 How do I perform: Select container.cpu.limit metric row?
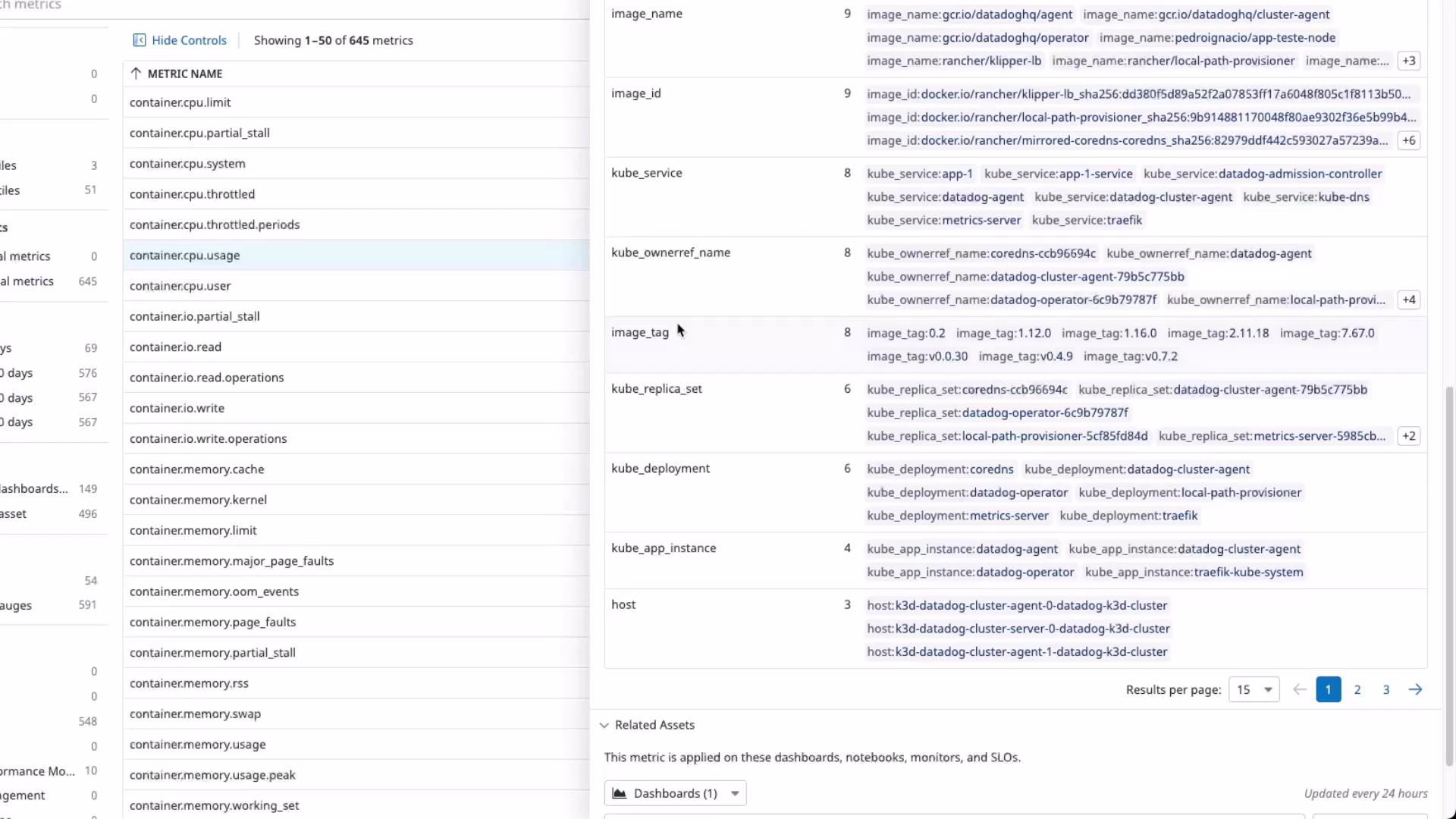[356, 102]
